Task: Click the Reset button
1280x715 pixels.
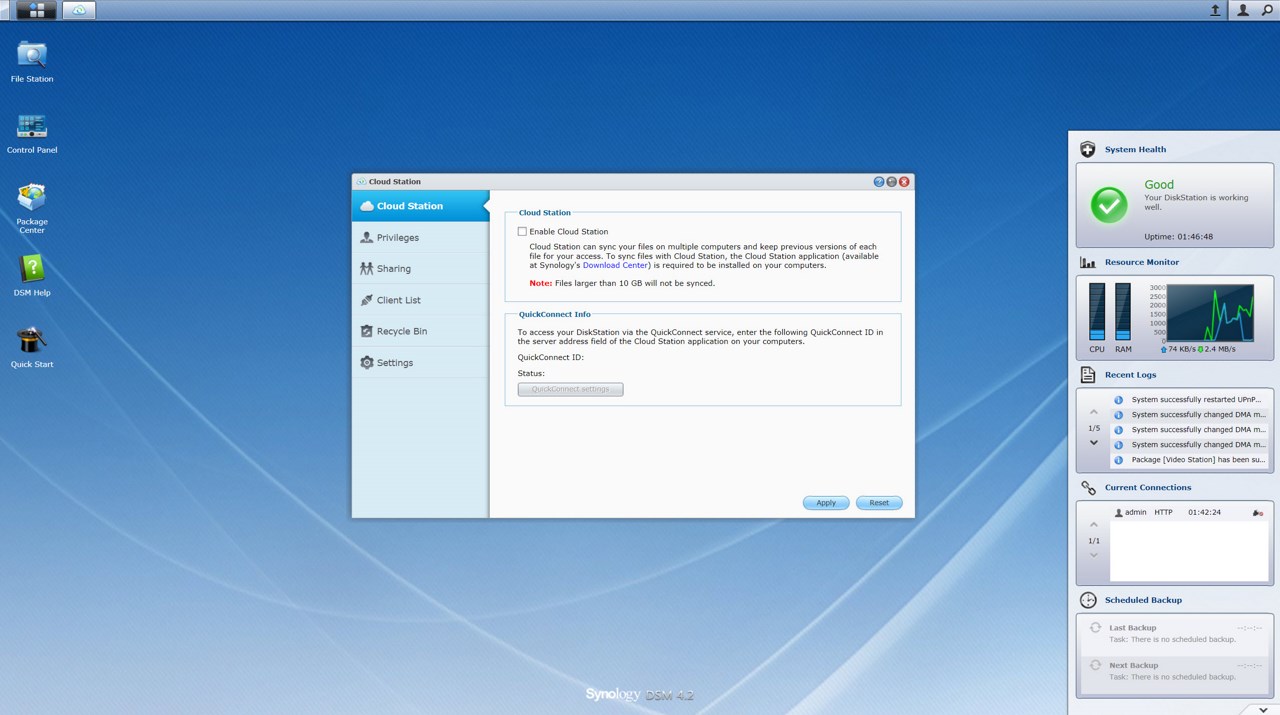Action: 879,503
